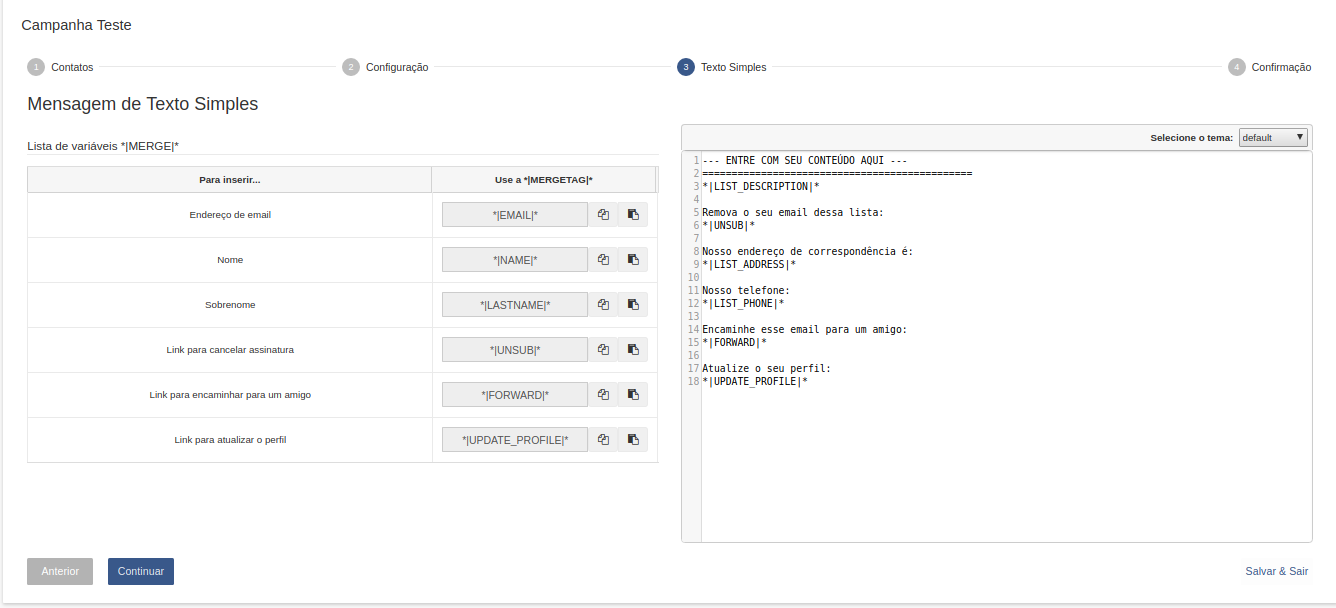Click the Salvar & Sair link
Viewport: 1336px width, 608px height.
point(1276,571)
